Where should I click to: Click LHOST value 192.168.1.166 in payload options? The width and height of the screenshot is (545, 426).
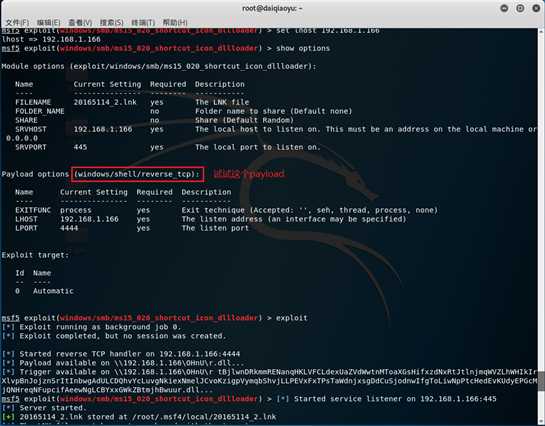point(89,219)
